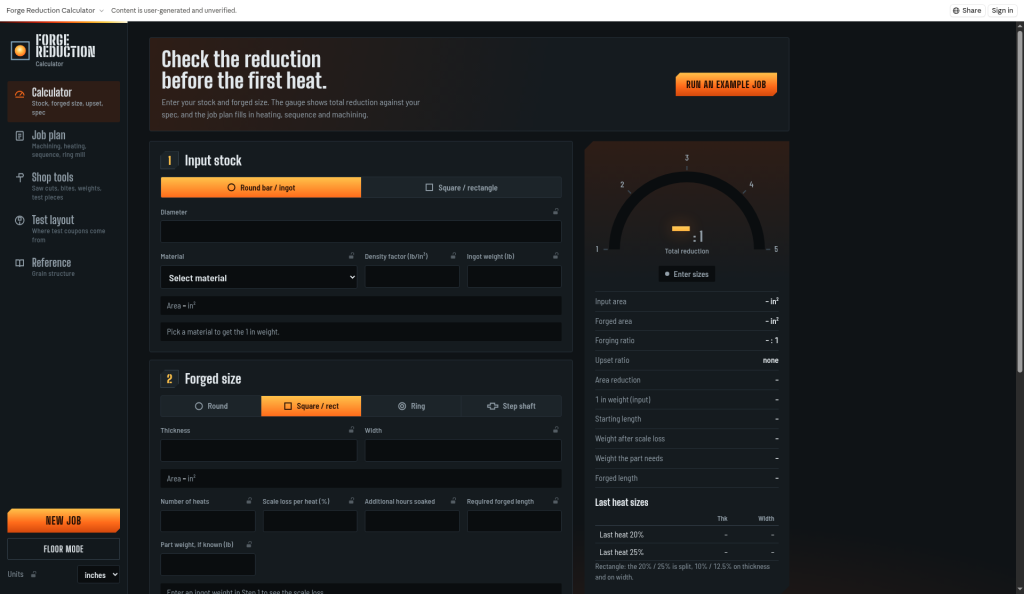The height and width of the screenshot is (594, 1024).
Task: Click the Required forged length field
Action: 514,521
